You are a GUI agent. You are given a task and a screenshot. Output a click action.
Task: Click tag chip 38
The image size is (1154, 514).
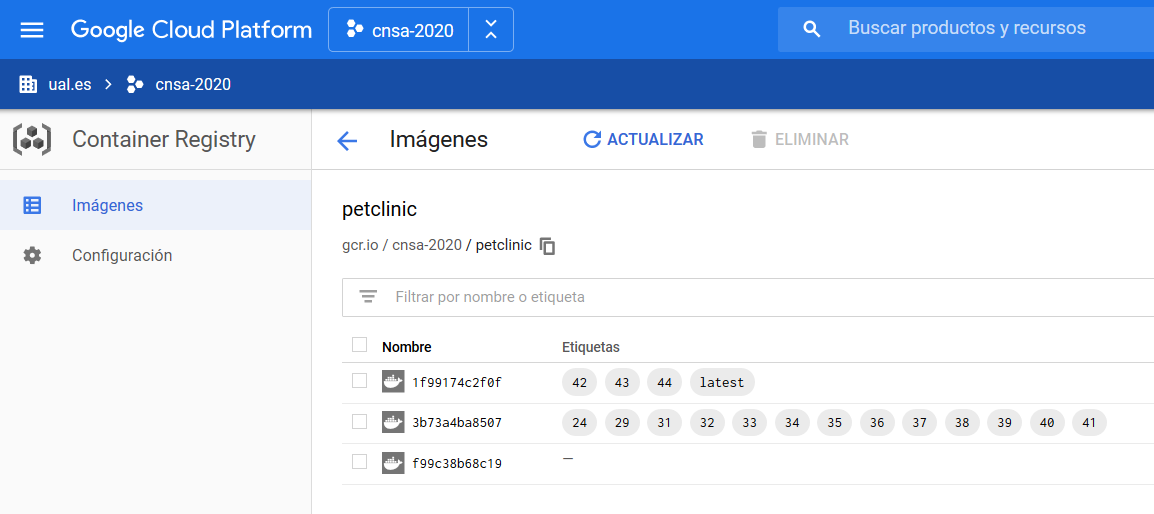(x=962, y=423)
